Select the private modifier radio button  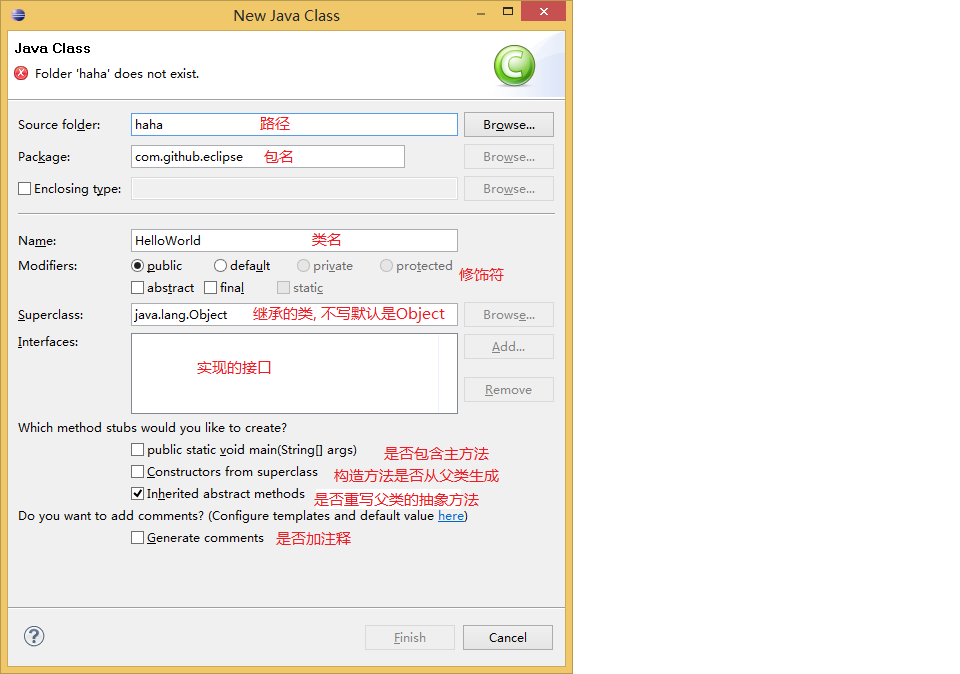(303, 266)
